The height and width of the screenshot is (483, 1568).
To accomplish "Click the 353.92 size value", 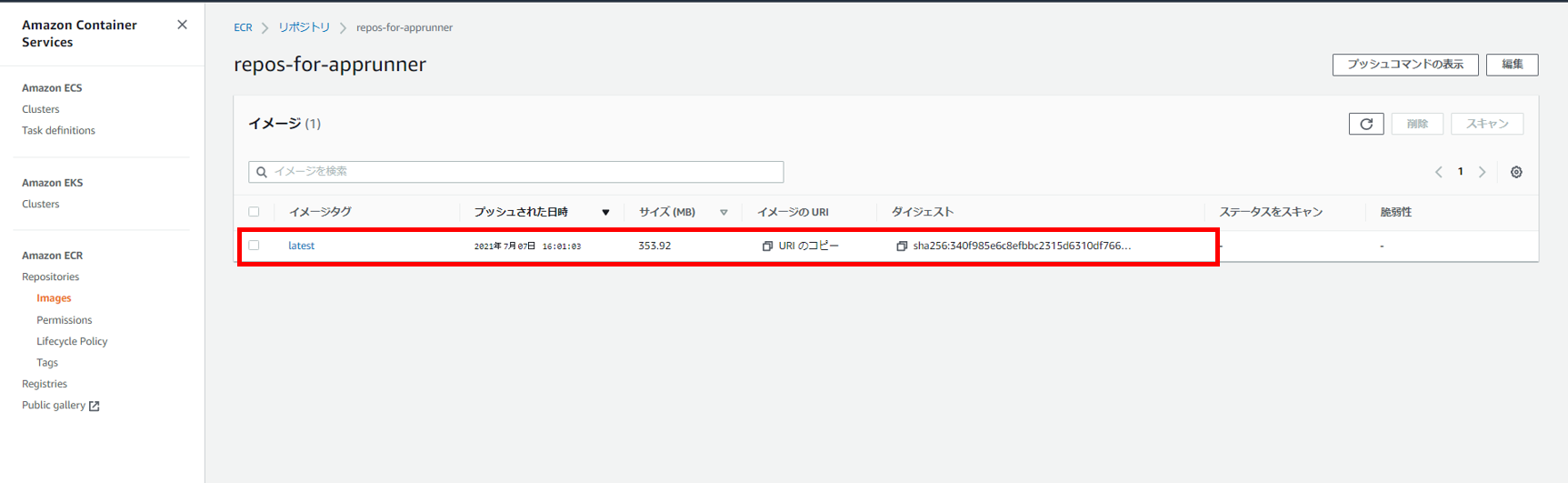I will (654, 246).
